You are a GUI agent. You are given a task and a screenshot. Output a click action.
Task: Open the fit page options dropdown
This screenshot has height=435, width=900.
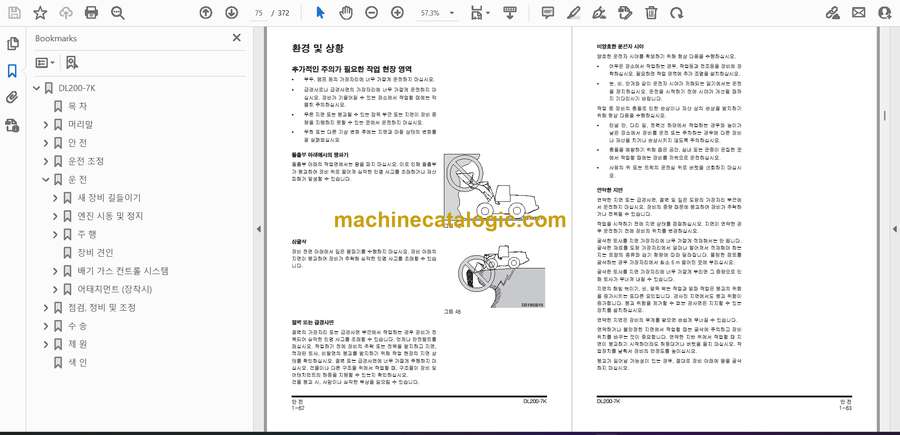(x=480, y=13)
